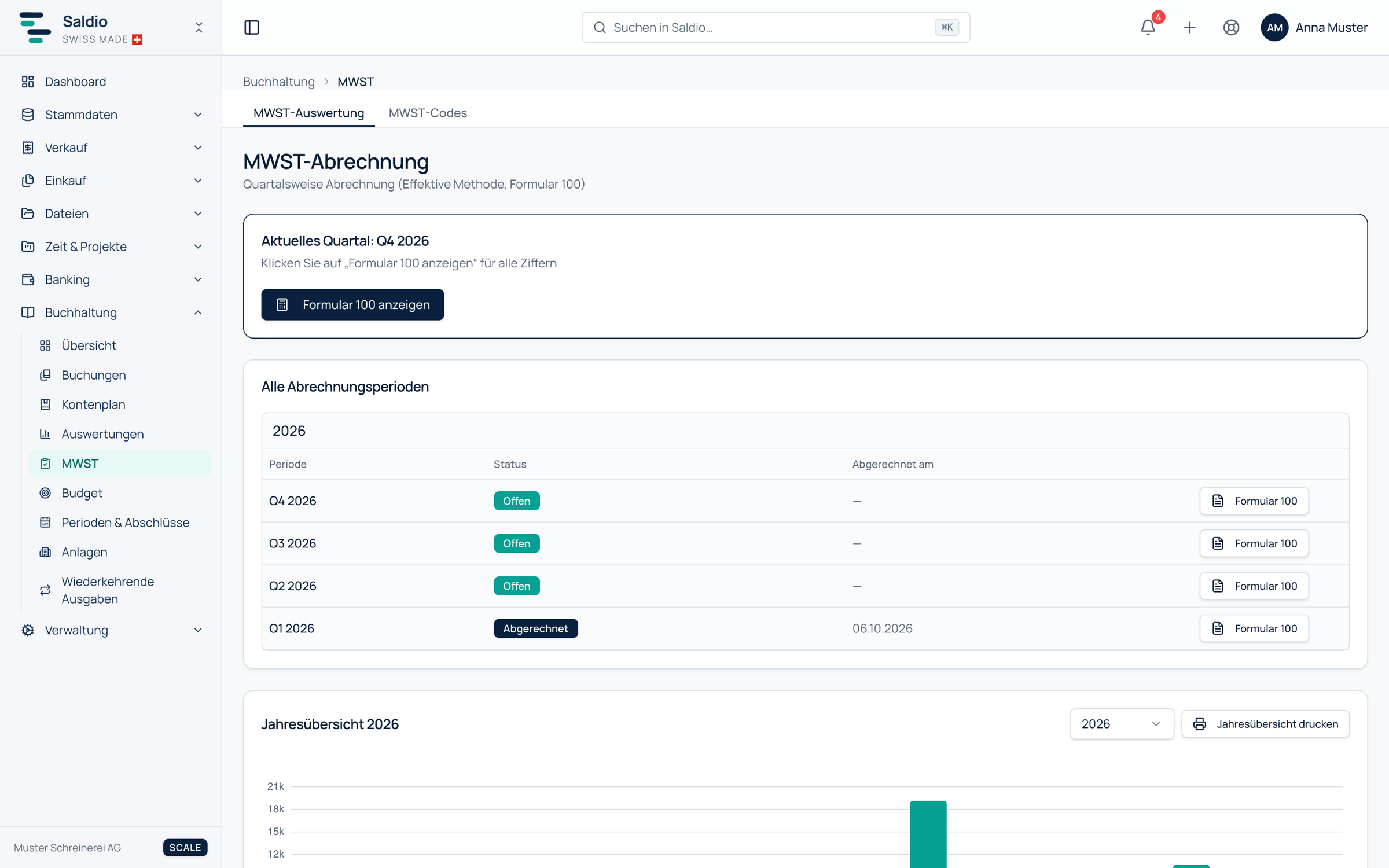Open Formular 100 for Q4 2026
The width and height of the screenshot is (1389, 868).
click(x=1254, y=501)
